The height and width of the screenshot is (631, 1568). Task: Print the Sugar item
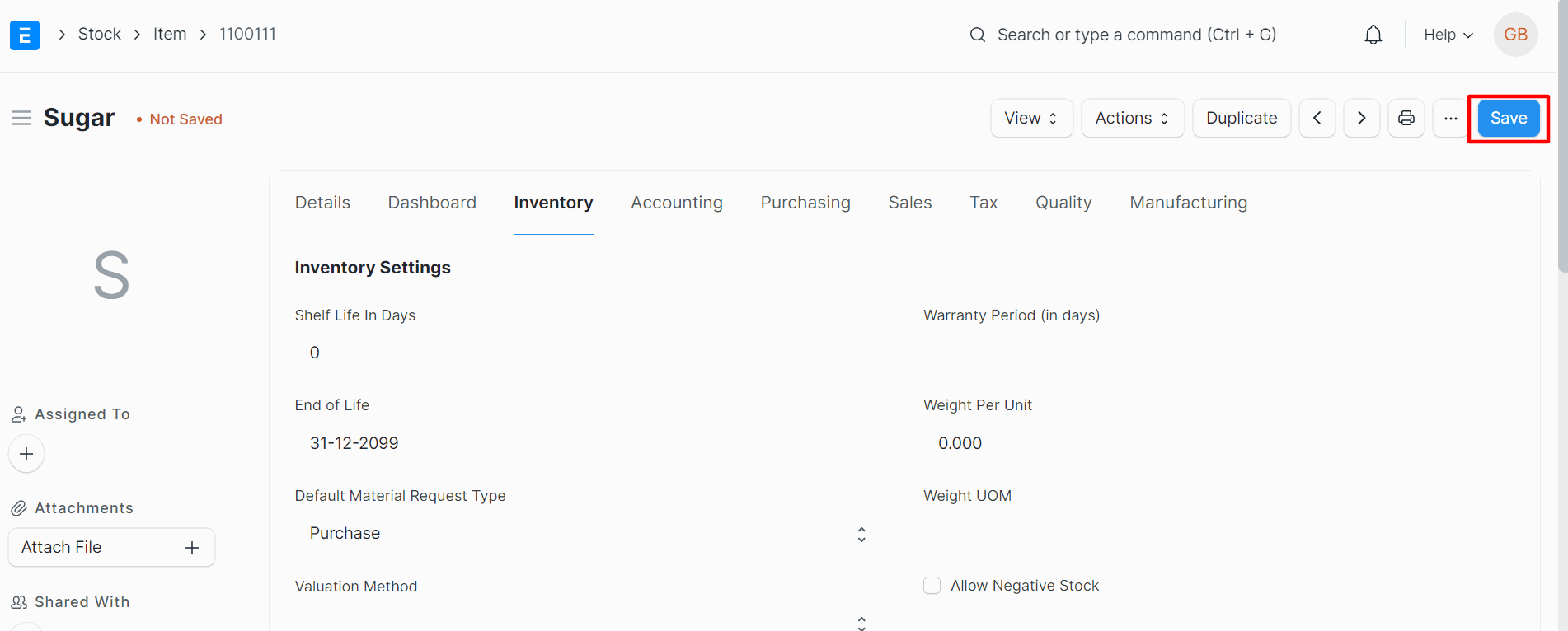coord(1406,118)
